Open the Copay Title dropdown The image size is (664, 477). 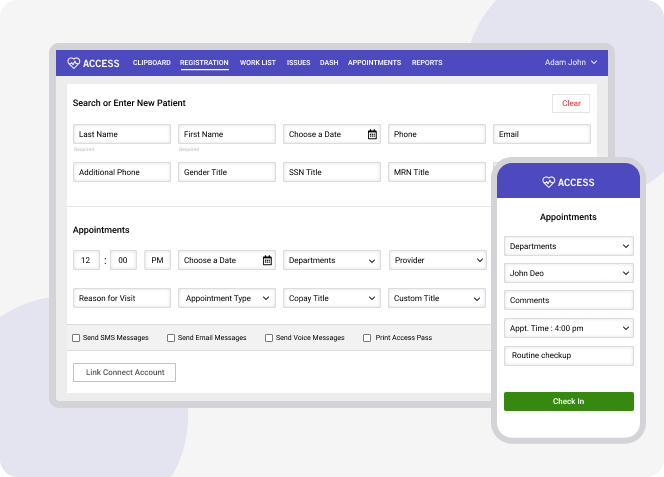coord(331,298)
